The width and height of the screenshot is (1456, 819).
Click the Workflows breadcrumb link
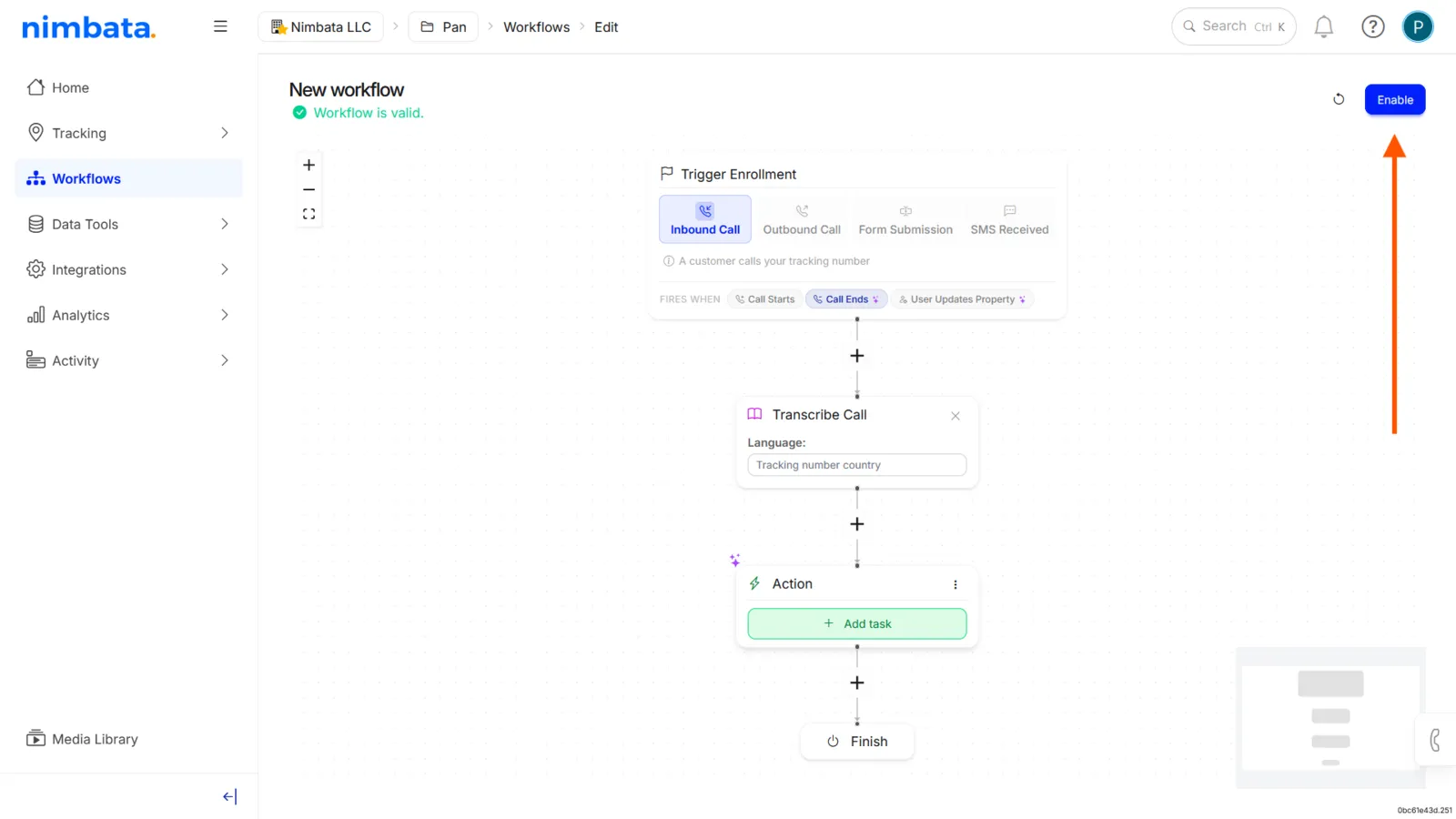(536, 27)
